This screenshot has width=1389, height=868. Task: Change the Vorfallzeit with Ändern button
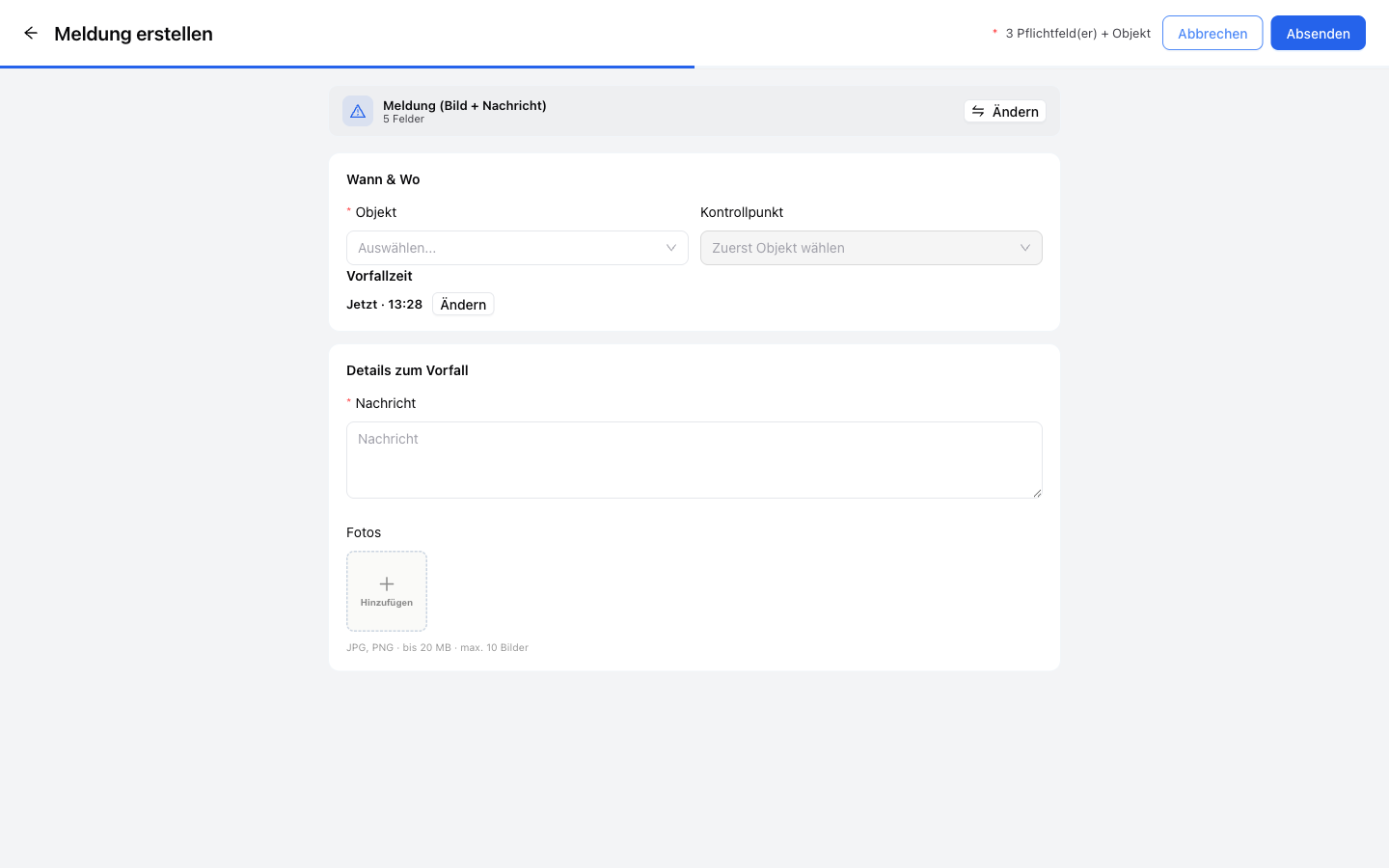click(463, 304)
